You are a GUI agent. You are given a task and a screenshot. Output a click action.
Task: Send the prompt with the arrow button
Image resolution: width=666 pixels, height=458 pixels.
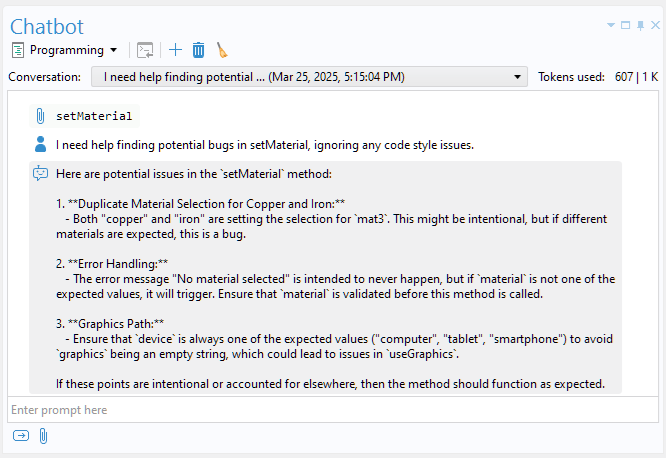pyautogui.click(x=21, y=436)
